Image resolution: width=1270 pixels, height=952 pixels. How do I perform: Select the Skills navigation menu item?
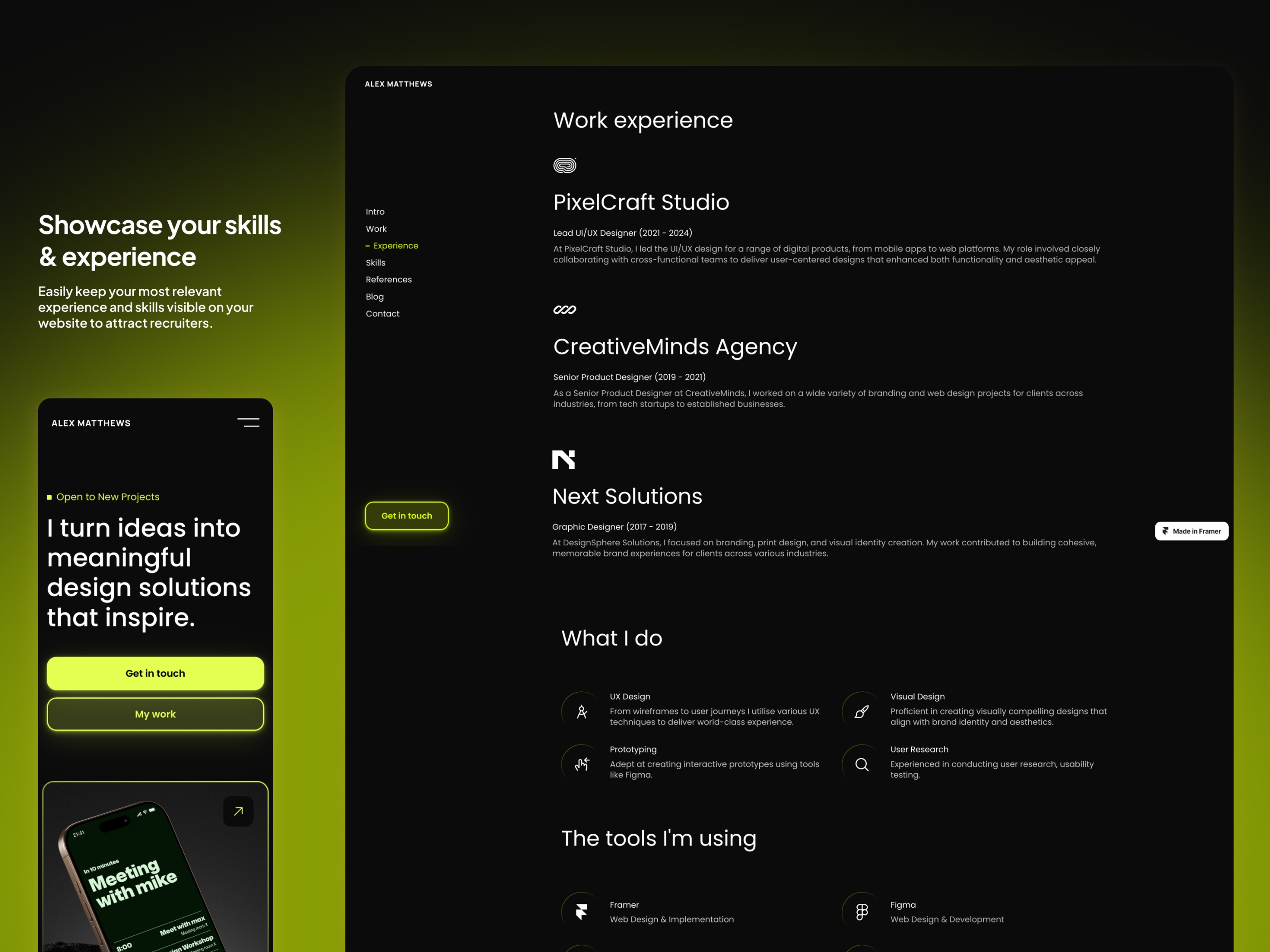(375, 262)
